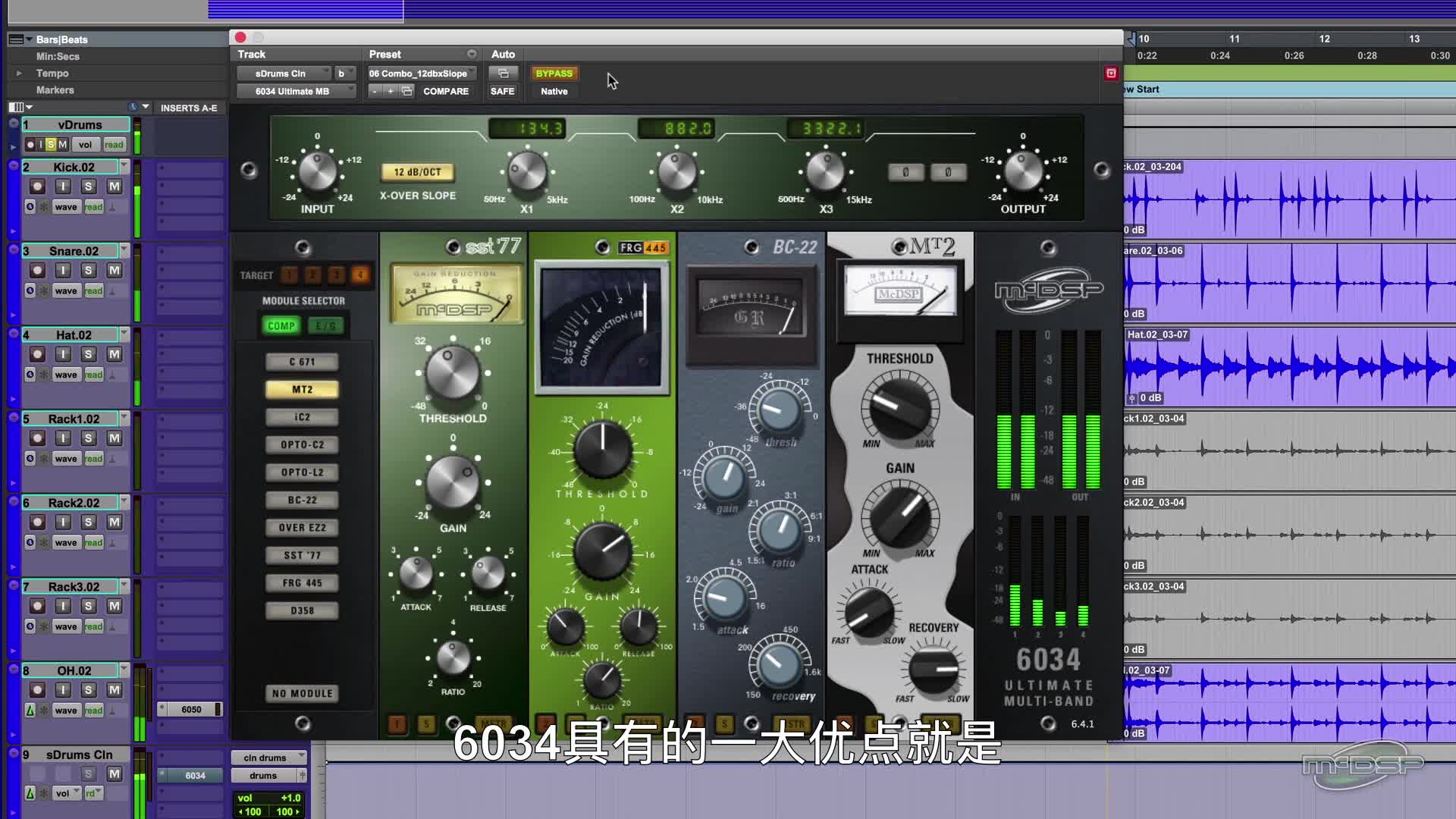
Task: Record-enable the Kick.02 track
Action: pyautogui.click(x=37, y=187)
